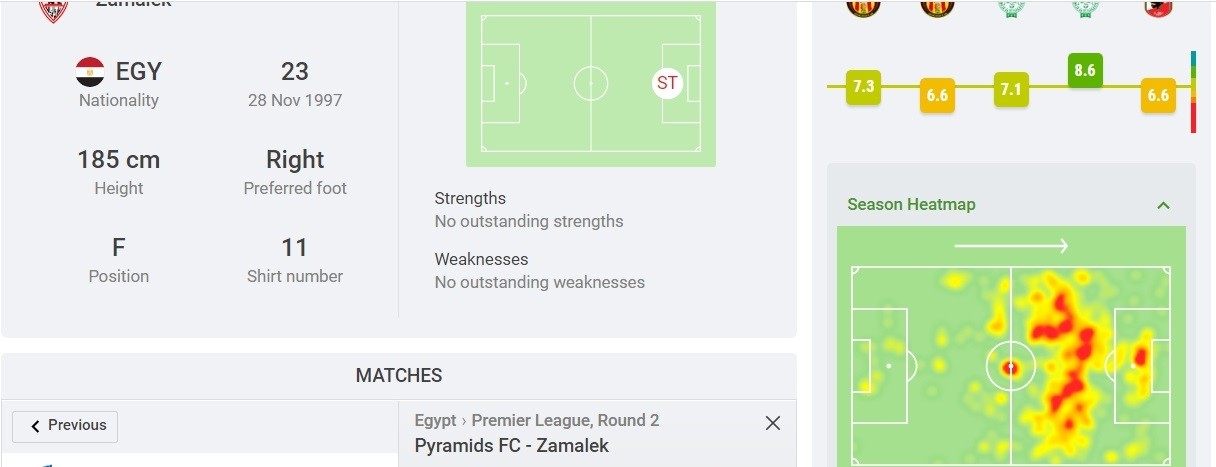Click the ST position marker on pitch
The height and width of the screenshot is (467, 1216).
pos(667,83)
